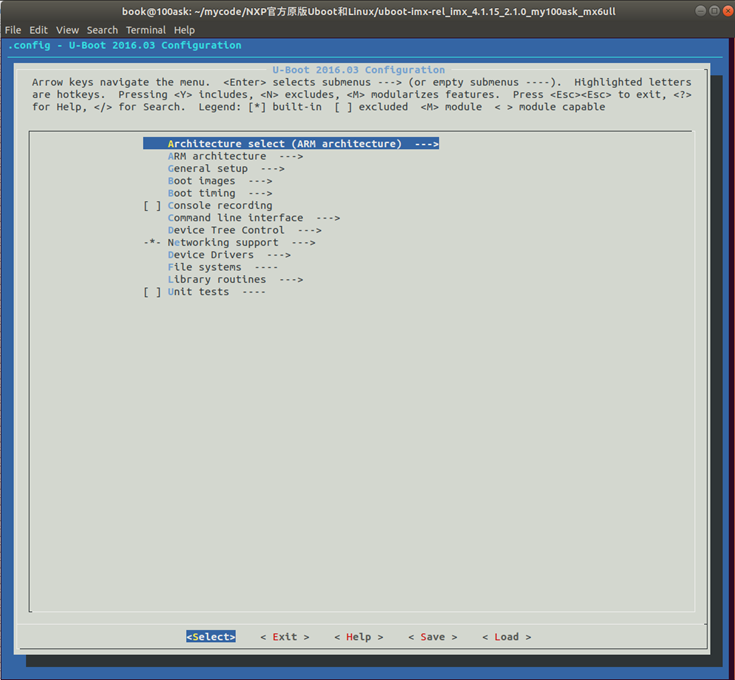Open the File menu

pos(13,30)
